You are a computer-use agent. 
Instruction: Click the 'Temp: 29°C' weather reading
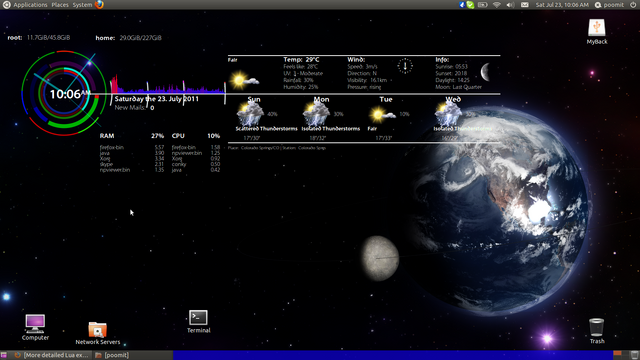(x=301, y=60)
